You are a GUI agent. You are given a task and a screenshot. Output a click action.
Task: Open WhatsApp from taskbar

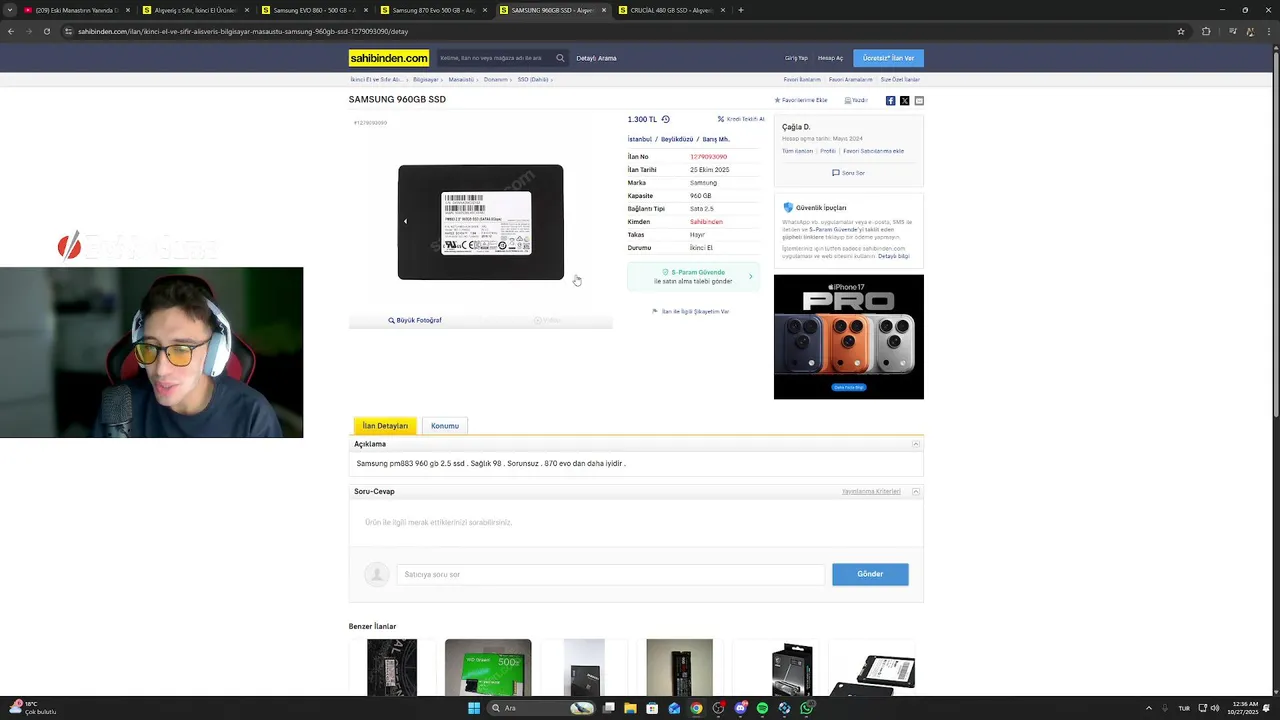point(806,708)
